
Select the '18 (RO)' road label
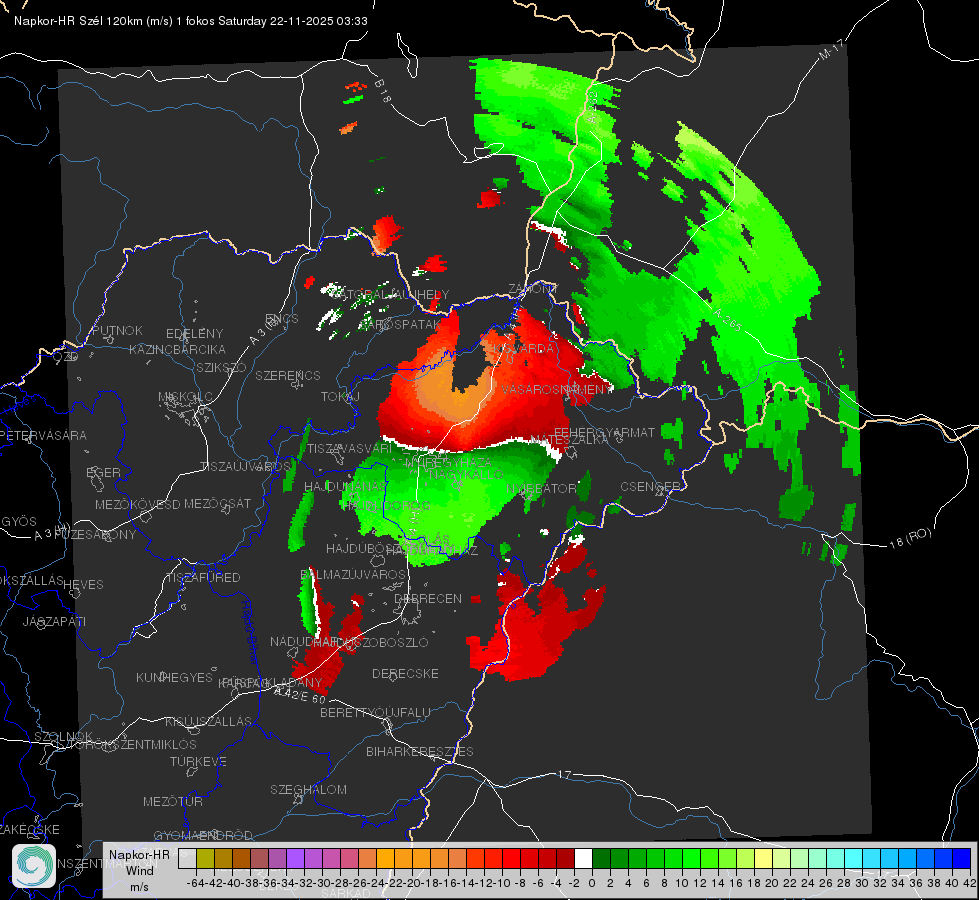coord(910,538)
